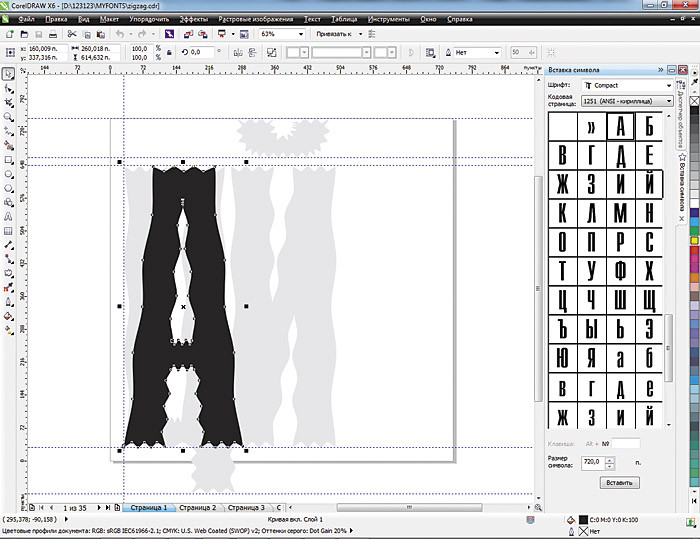Select the Smart fill tool

coord(8,146)
